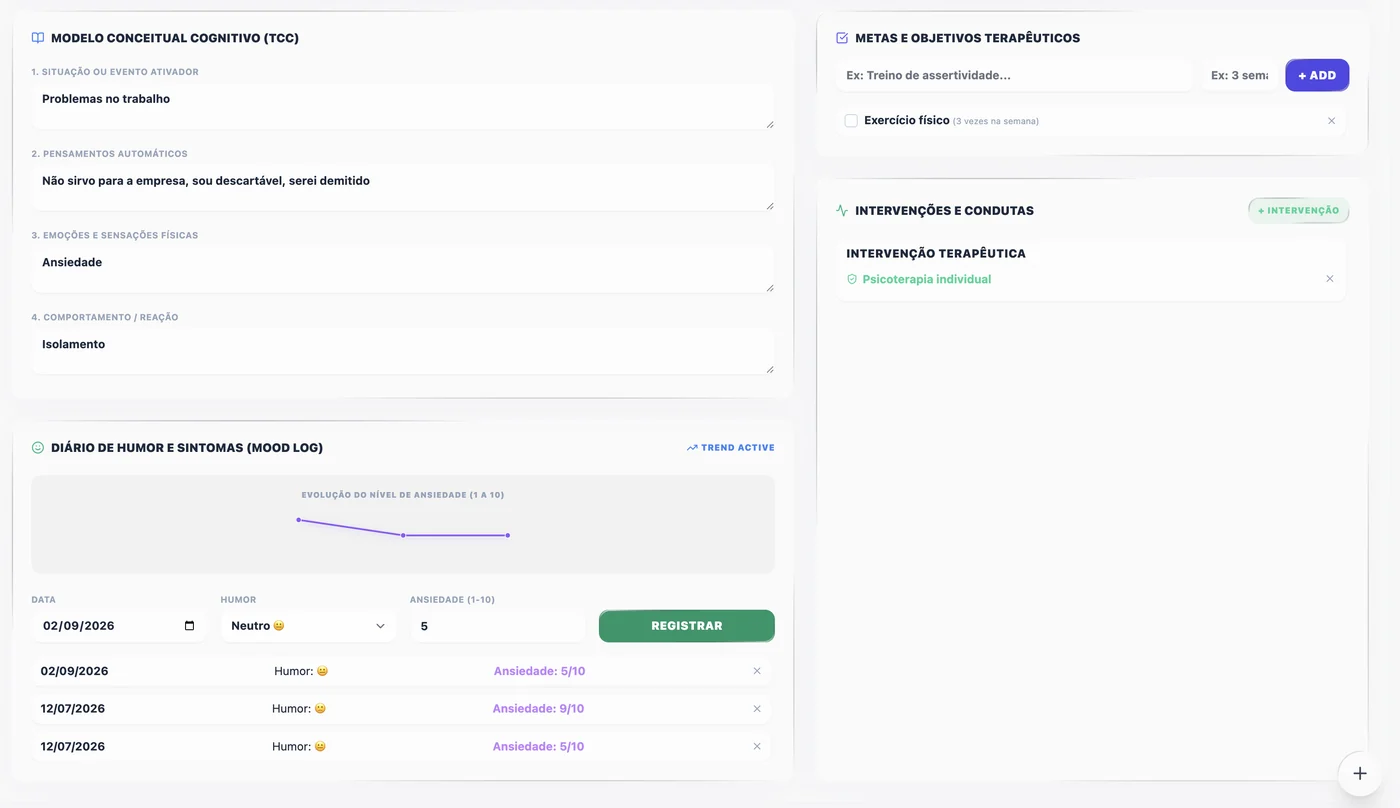Remove the Exercício físico goal
Screen dimensions: 1400x808
pyautogui.click(x=1331, y=121)
